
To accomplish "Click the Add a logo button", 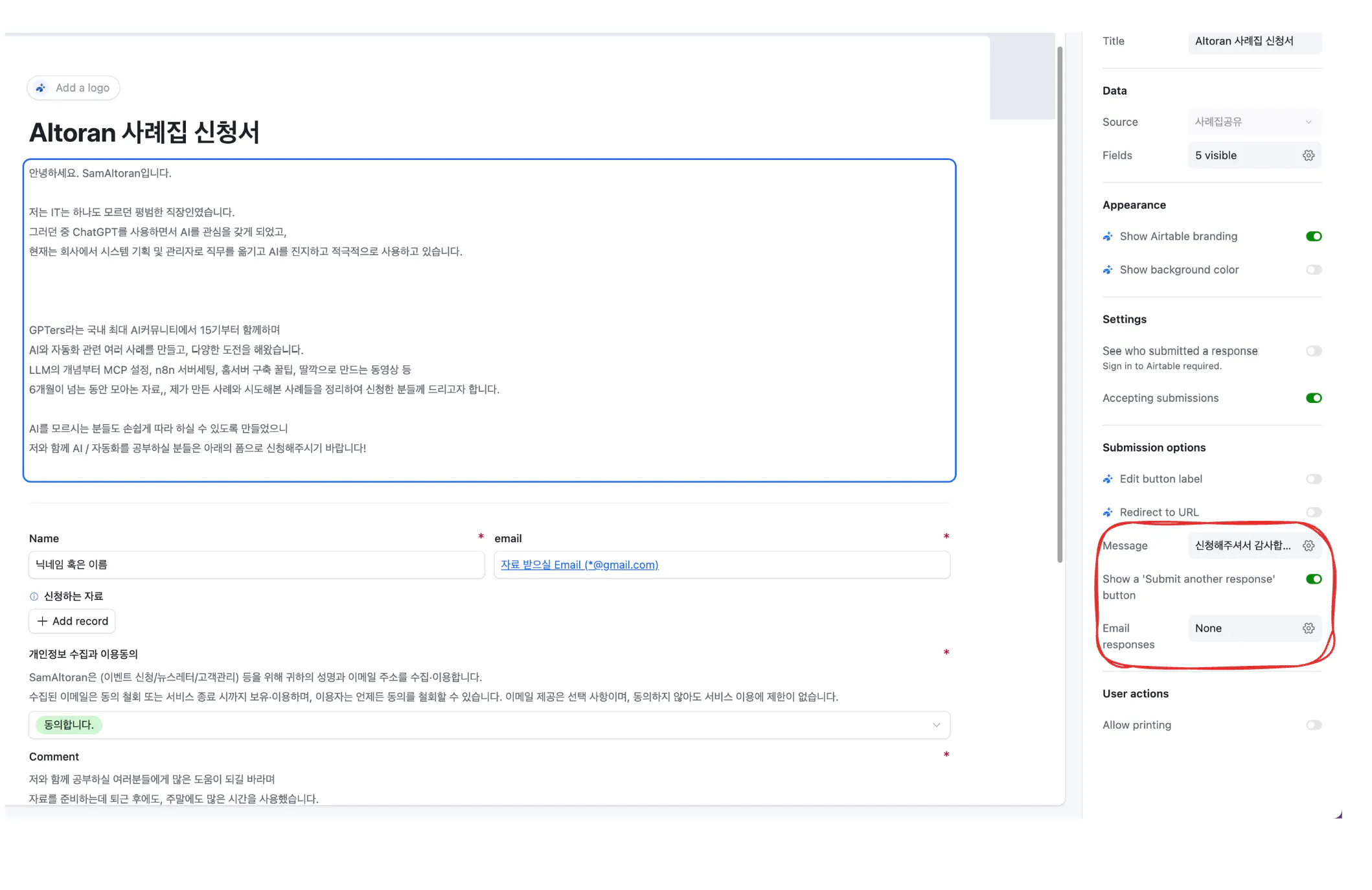I will pos(73,87).
